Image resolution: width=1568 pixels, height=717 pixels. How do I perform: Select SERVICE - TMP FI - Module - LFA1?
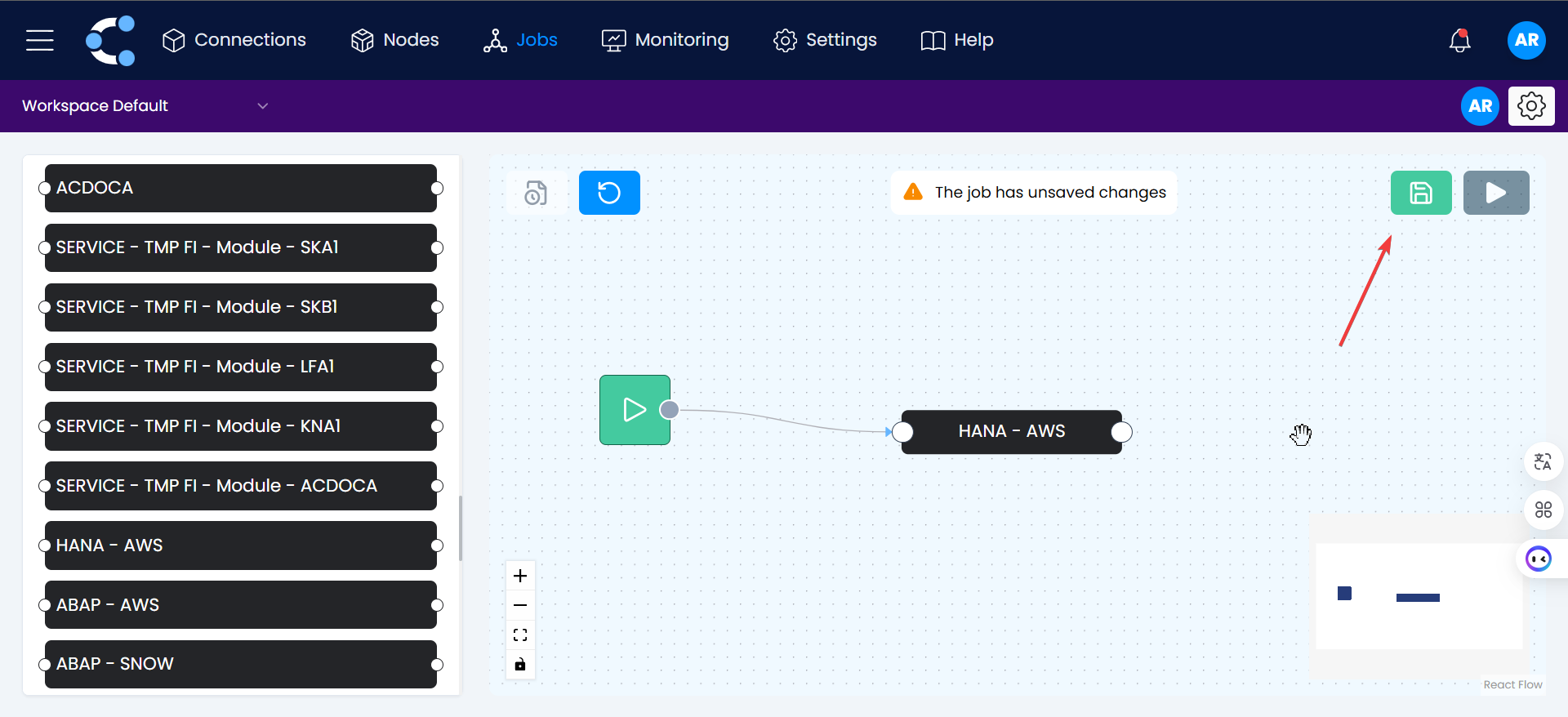pos(241,367)
